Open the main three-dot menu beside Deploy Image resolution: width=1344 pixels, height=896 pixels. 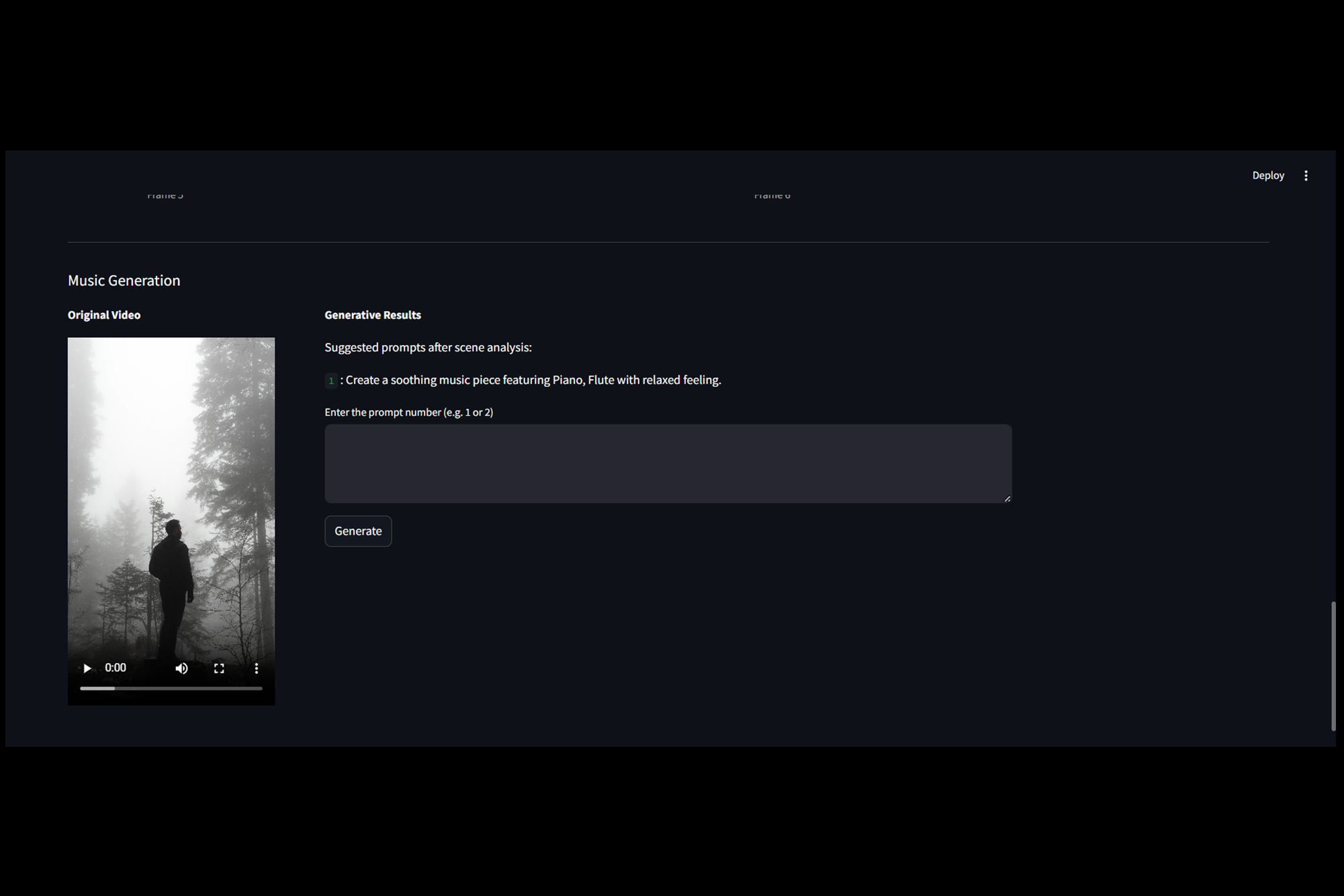click(x=1306, y=175)
